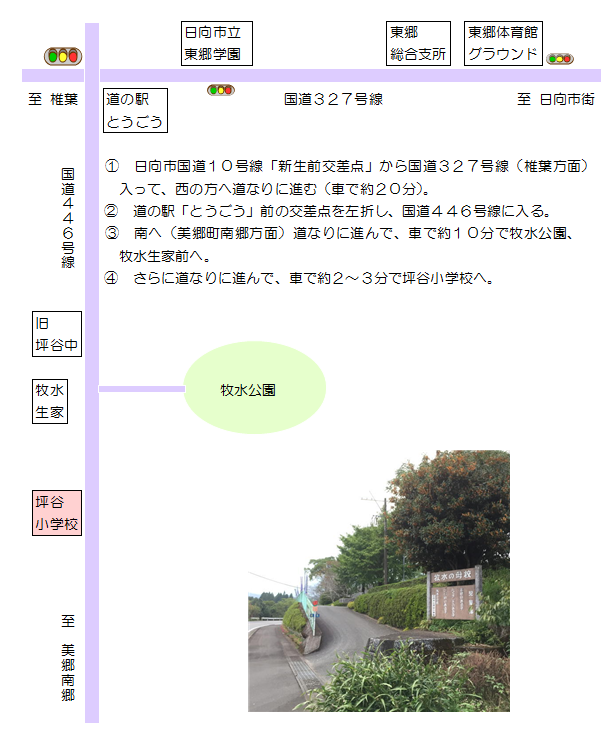Click the pink 坪谷小学校 box
This screenshot has height=737, width=615.
tap(57, 513)
